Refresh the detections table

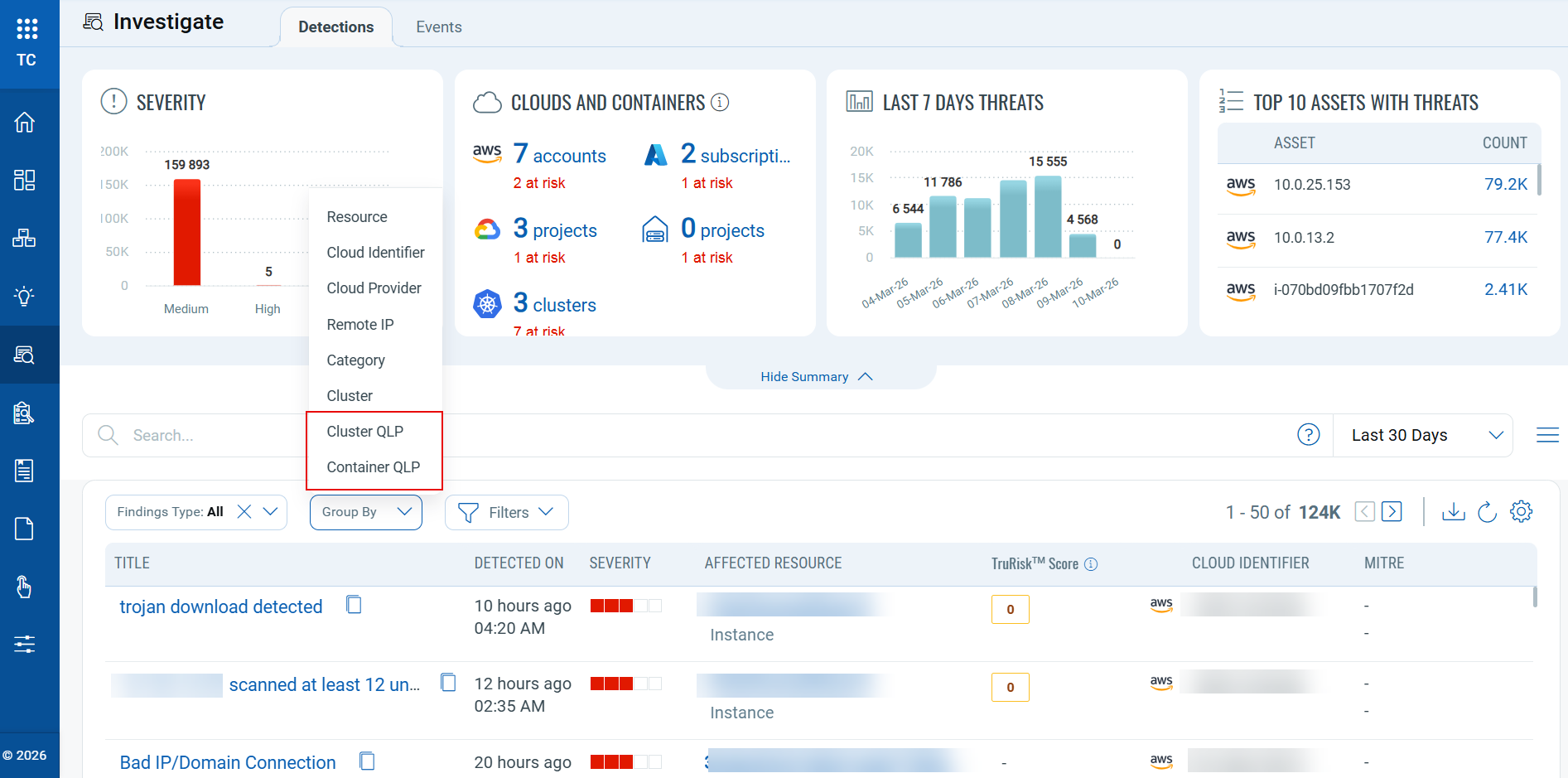pyautogui.click(x=1487, y=512)
